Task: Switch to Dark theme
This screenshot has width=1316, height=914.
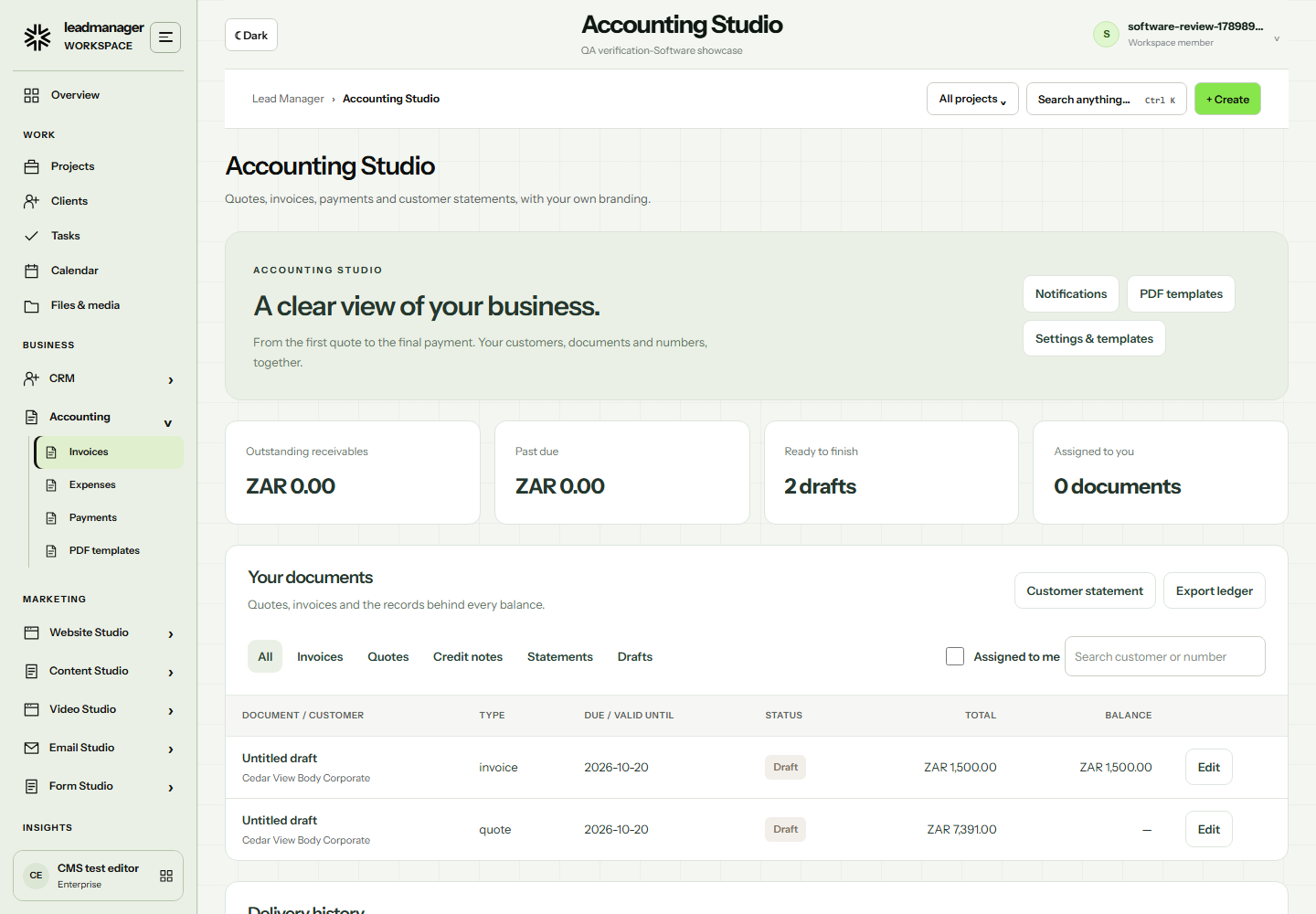Action: pyautogui.click(x=251, y=35)
